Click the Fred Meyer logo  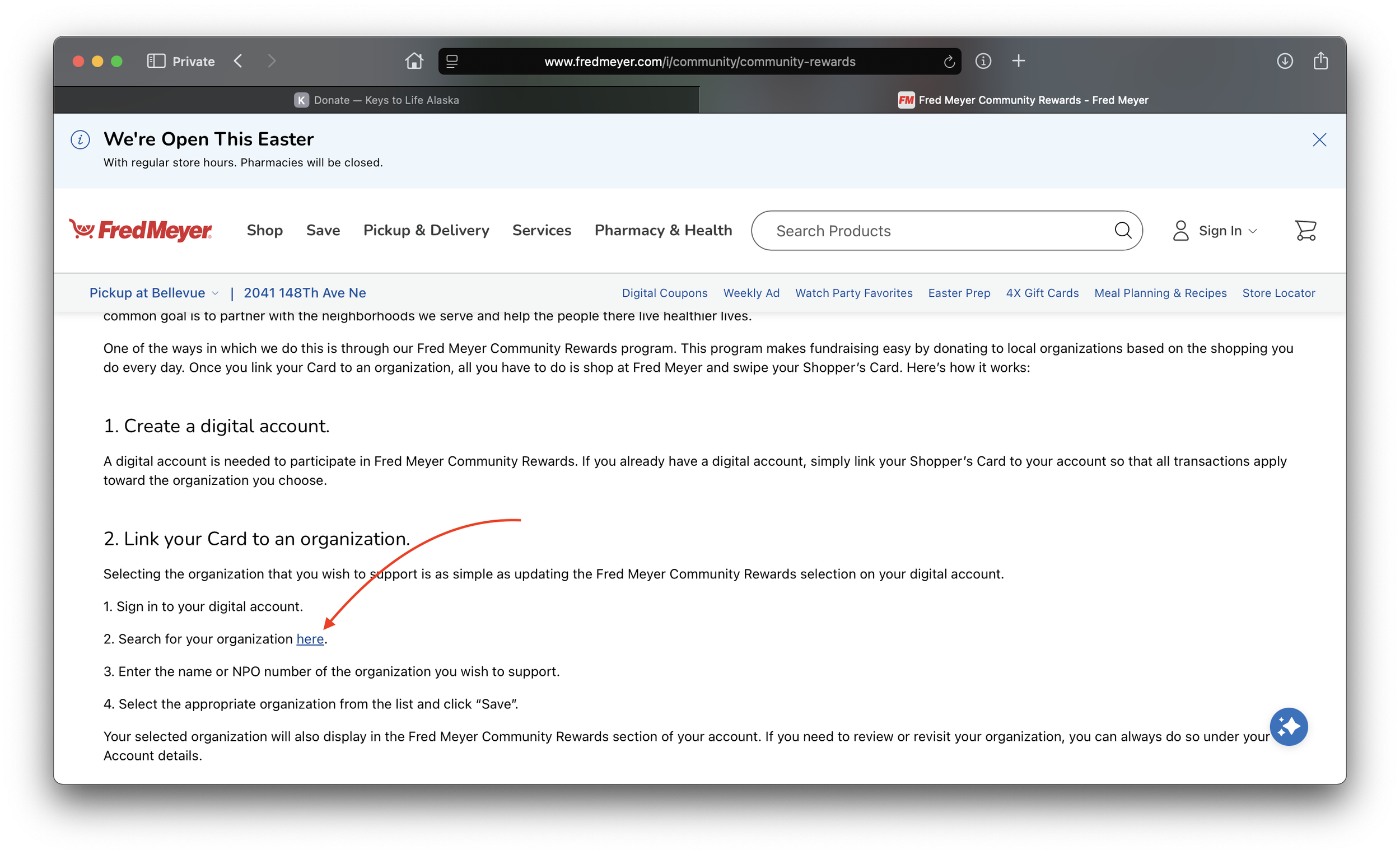click(x=141, y=230)
